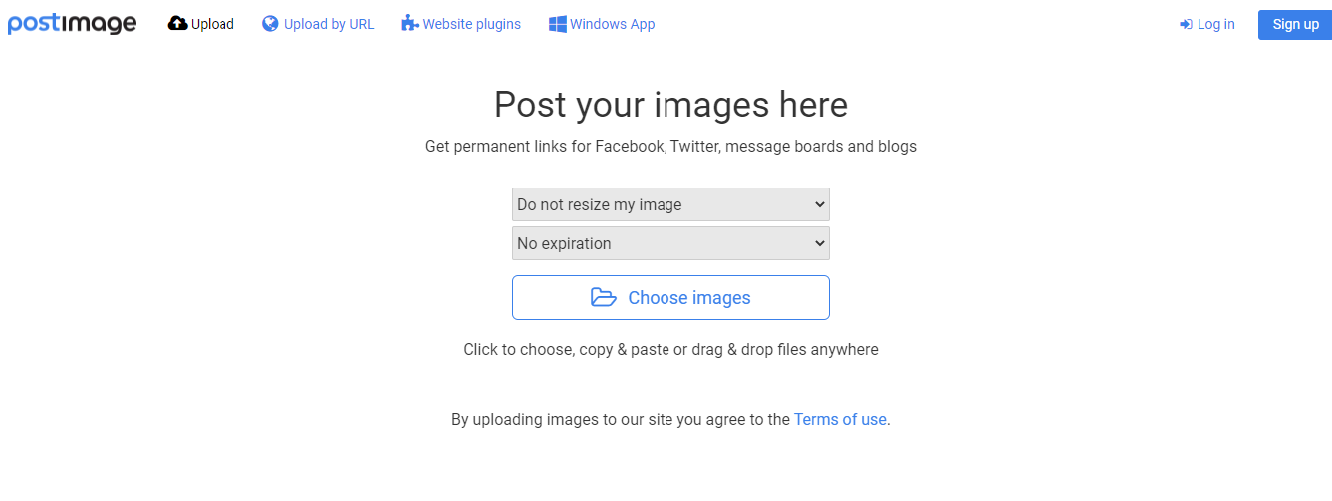Click the postimage logo
This screenshot has width=1332, height=501.
[72, 24]
